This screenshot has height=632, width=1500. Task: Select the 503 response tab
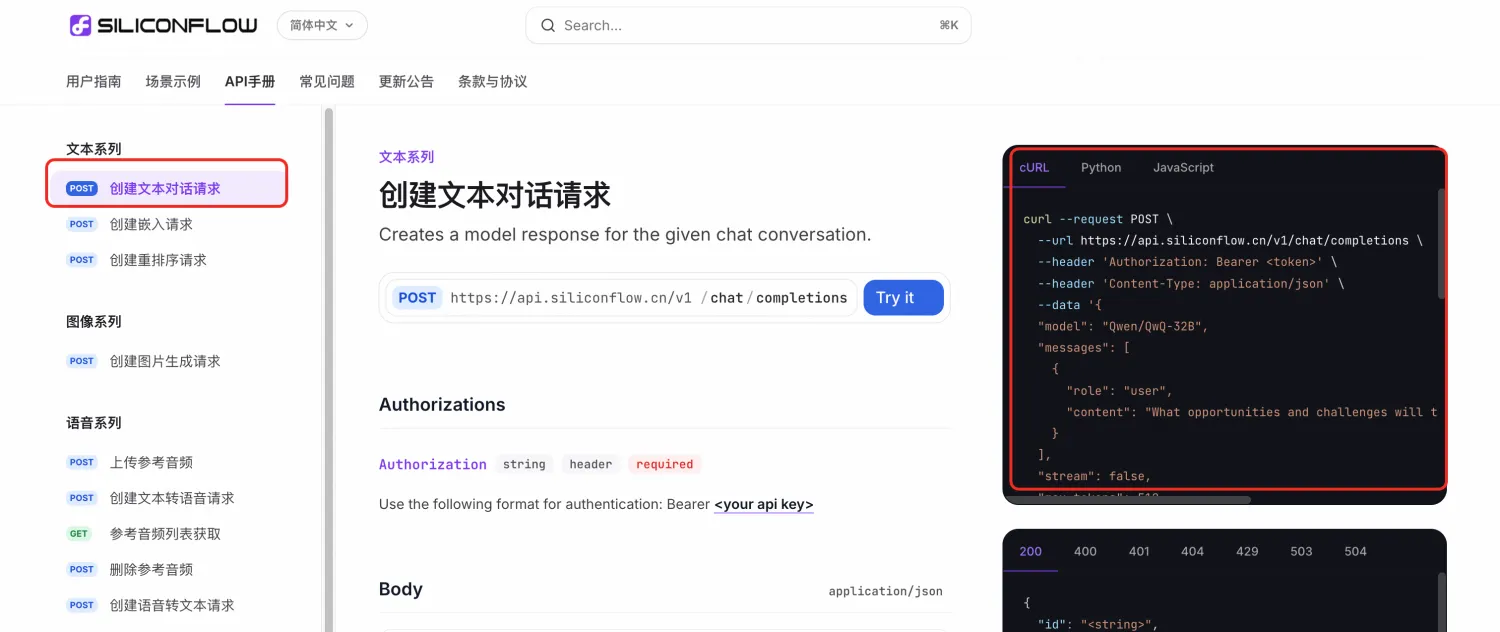[1301, 551]
